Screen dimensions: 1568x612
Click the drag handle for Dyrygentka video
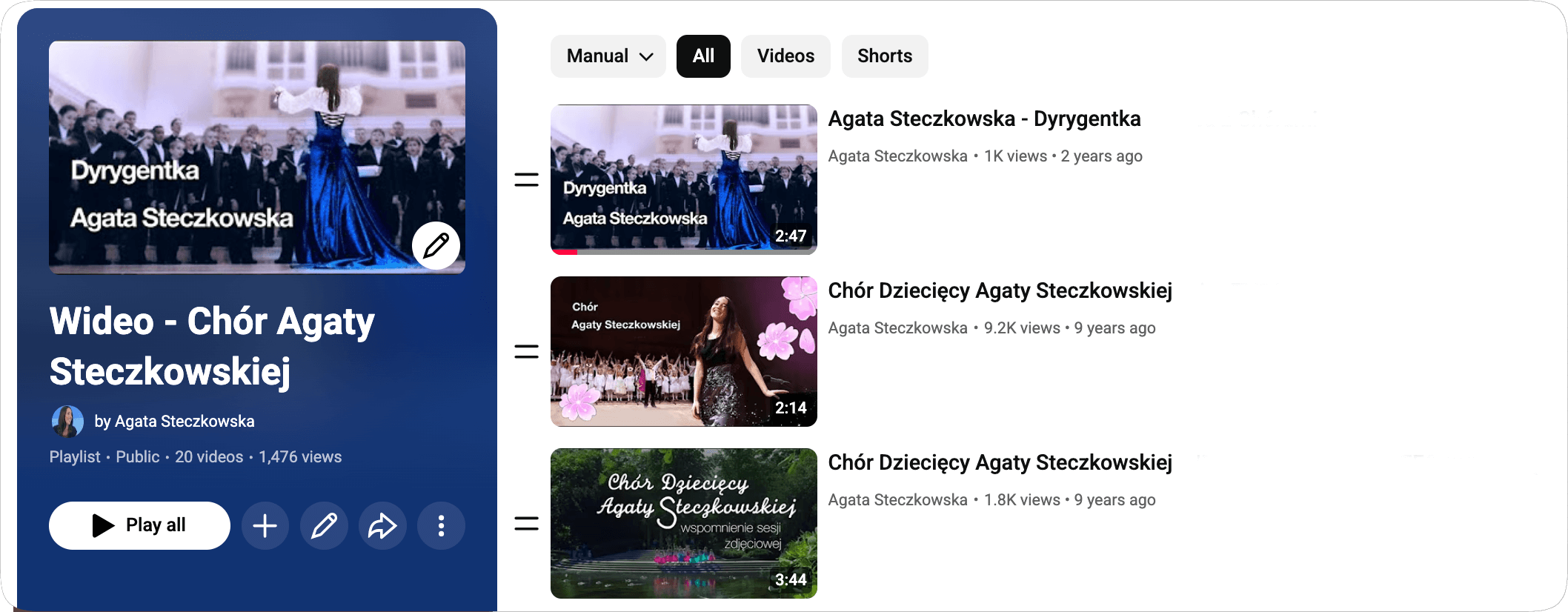click(526, 180)
